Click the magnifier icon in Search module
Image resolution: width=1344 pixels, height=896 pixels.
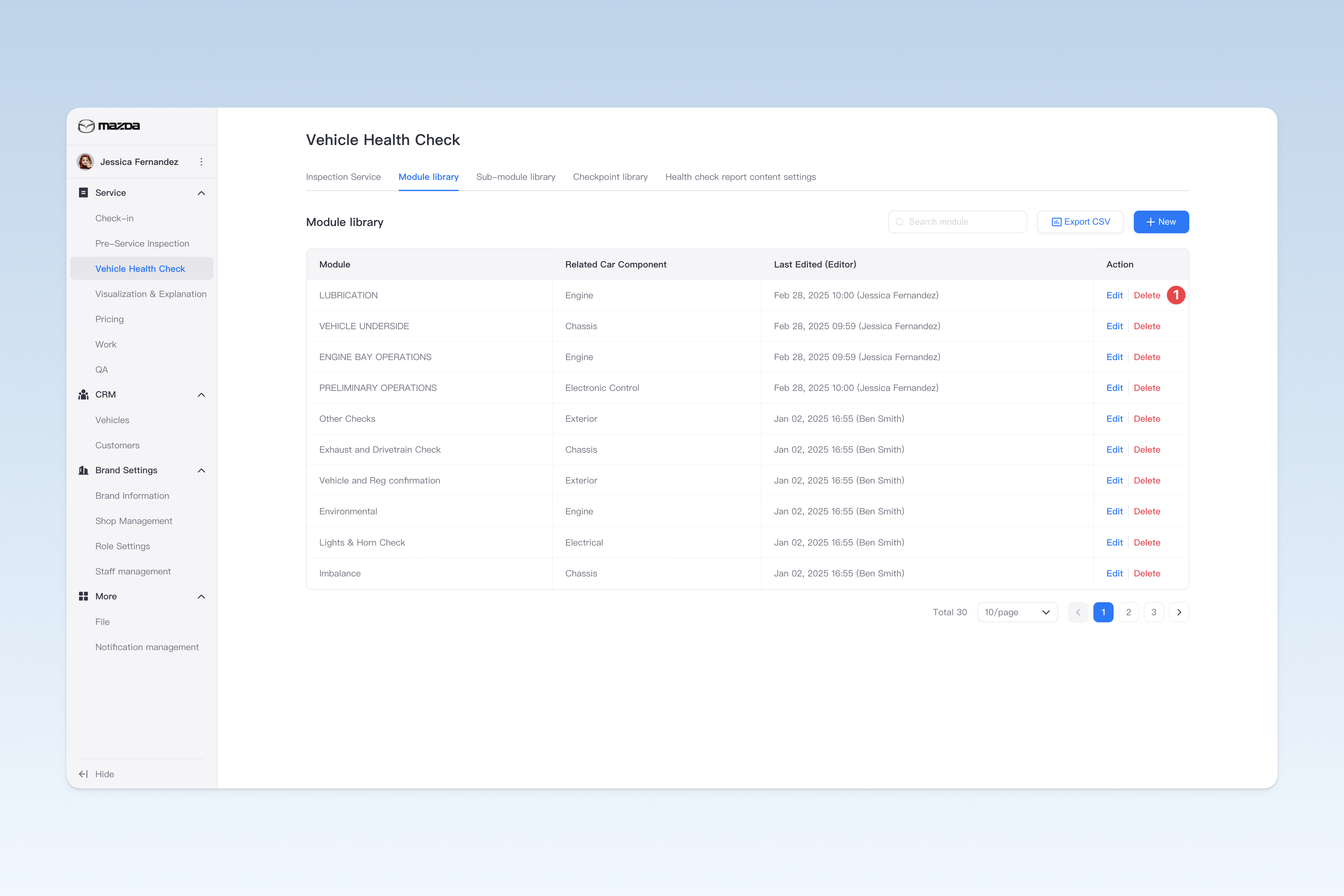(x=900, y=222)
